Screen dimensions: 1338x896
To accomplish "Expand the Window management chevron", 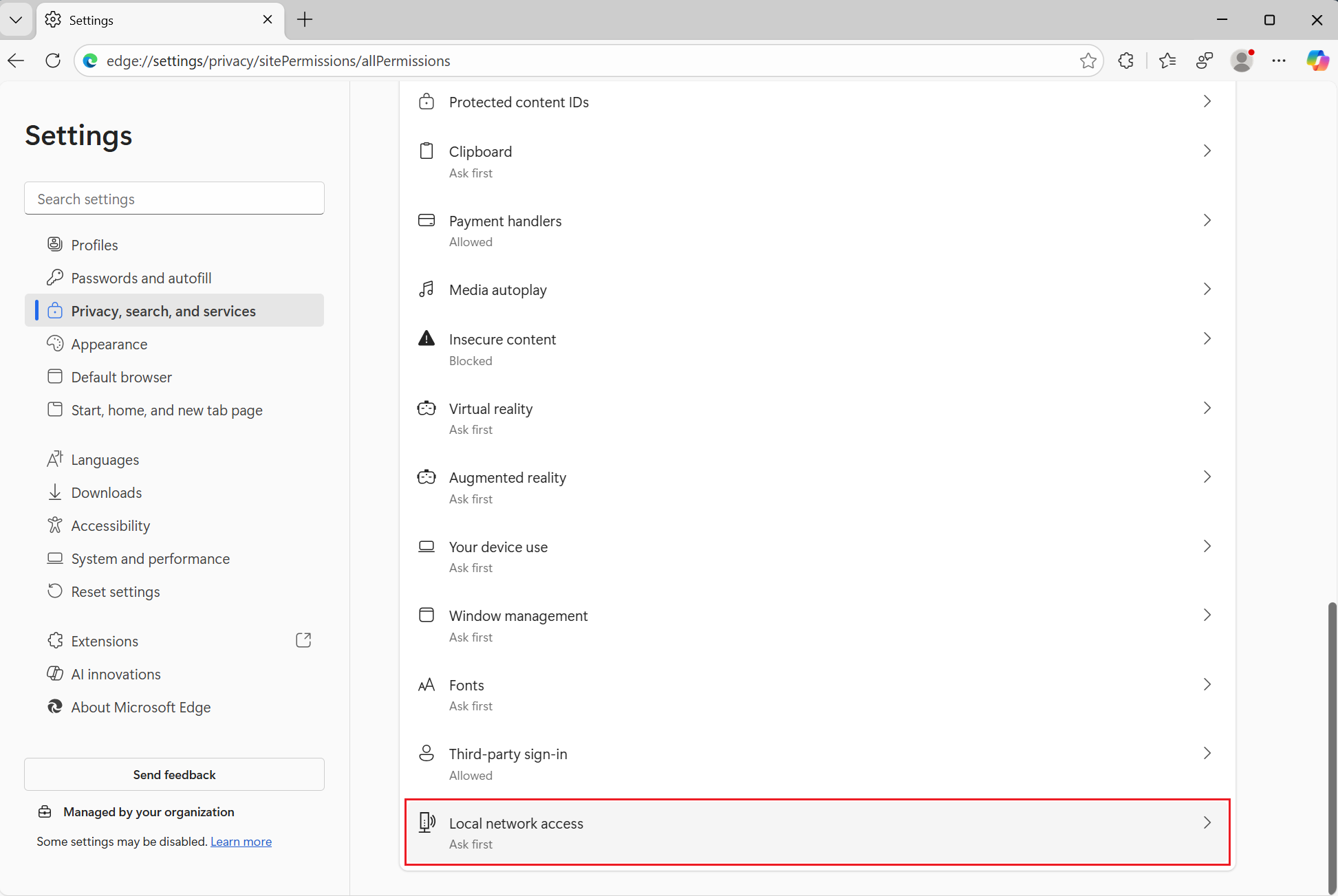I will tap(1207, 615).
